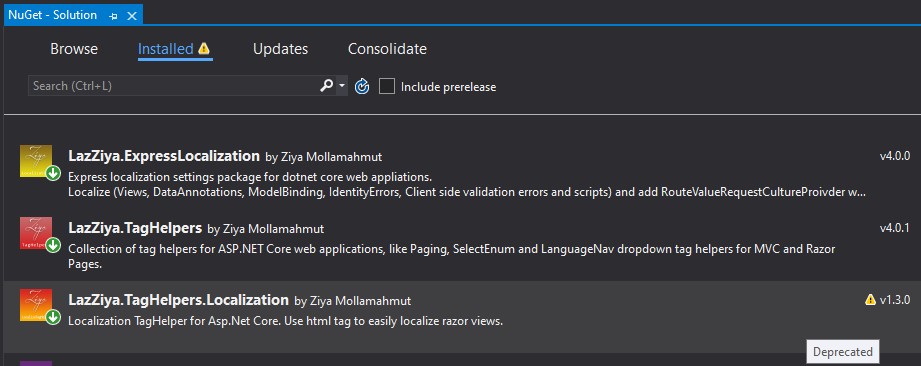Switch to the Browse tab
This screenshot has height=366, width=921.
tap(74, 49)
